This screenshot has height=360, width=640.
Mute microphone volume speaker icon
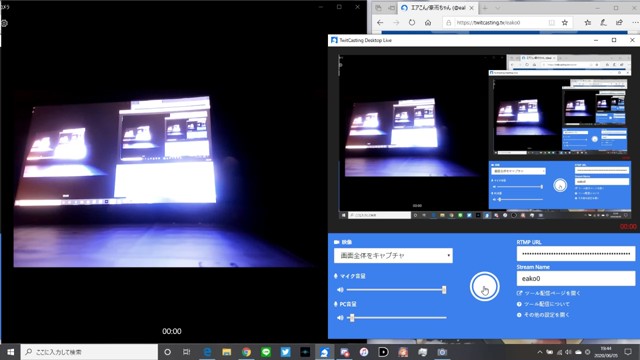coord(340,290)
